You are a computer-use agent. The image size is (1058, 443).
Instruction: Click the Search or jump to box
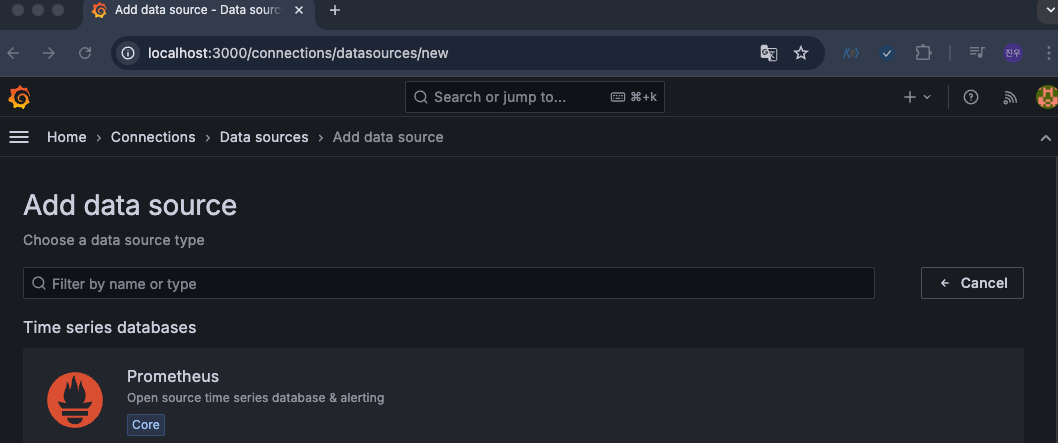(x=534, y=97)
